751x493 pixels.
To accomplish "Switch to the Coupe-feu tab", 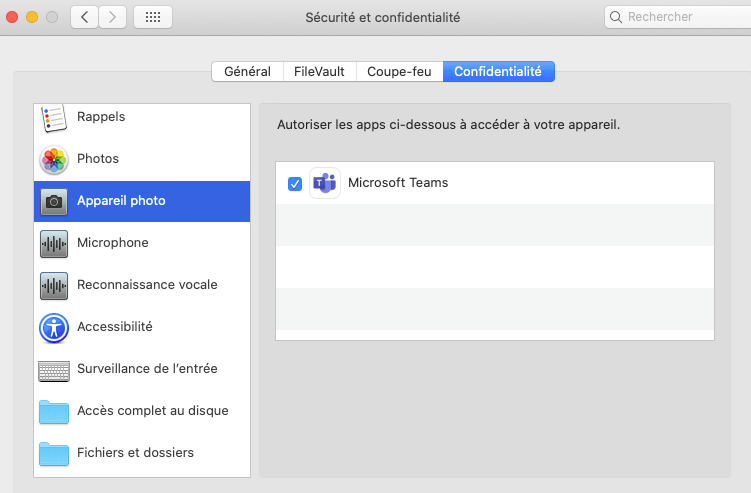I will 399,72.
